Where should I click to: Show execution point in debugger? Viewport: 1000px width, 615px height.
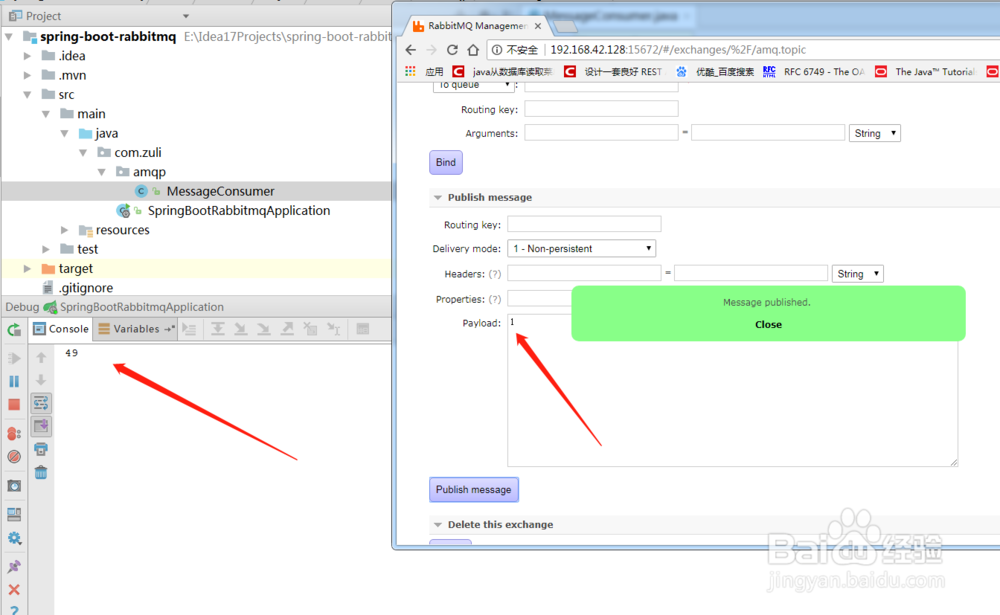point(189,329)
